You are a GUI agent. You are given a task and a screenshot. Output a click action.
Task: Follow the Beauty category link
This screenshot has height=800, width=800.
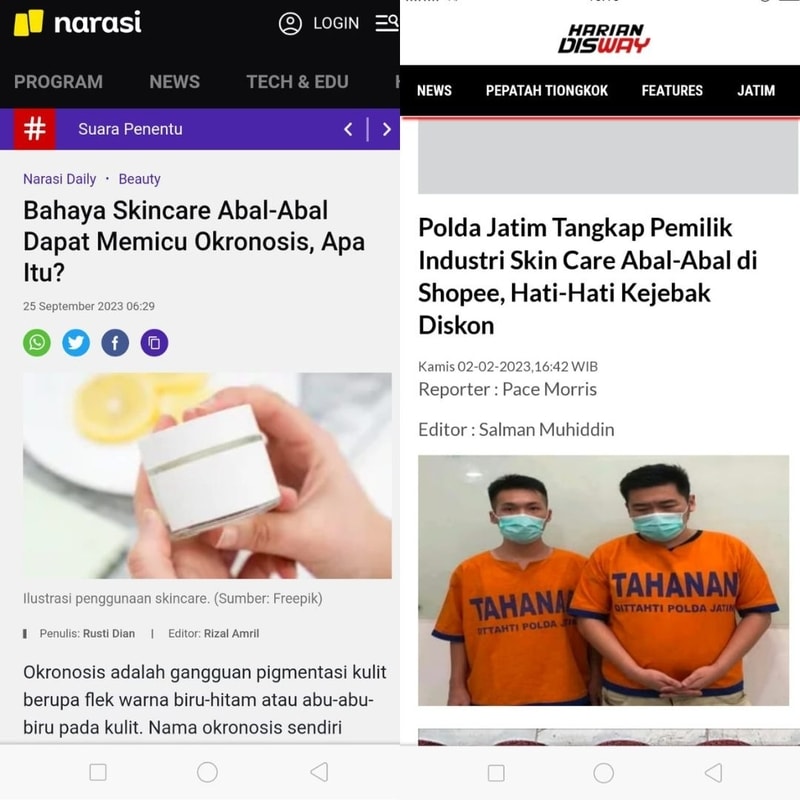pyautogui.click(x=139, y=179)
